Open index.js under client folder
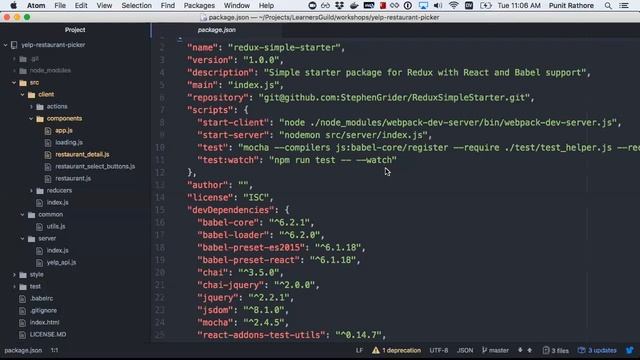 (x=58, y=202)
